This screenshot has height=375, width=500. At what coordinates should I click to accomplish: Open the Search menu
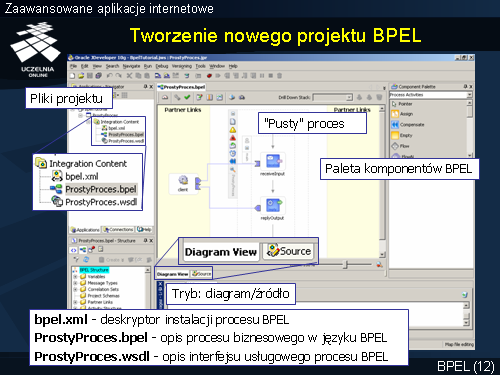click(x=112, y=66)
